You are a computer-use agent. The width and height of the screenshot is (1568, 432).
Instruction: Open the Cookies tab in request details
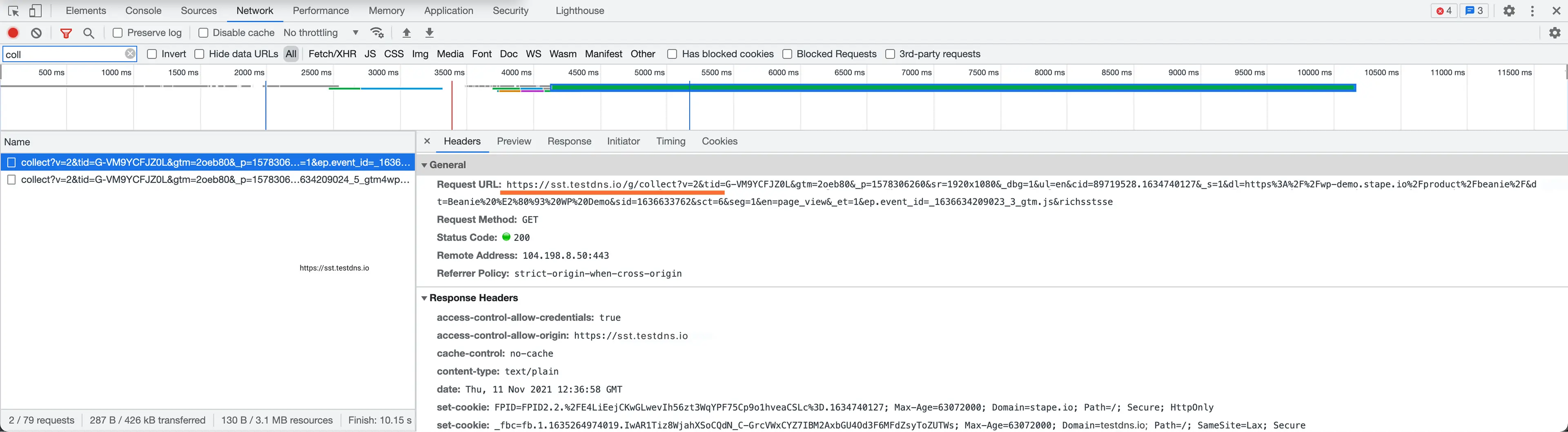click(719, 141)
